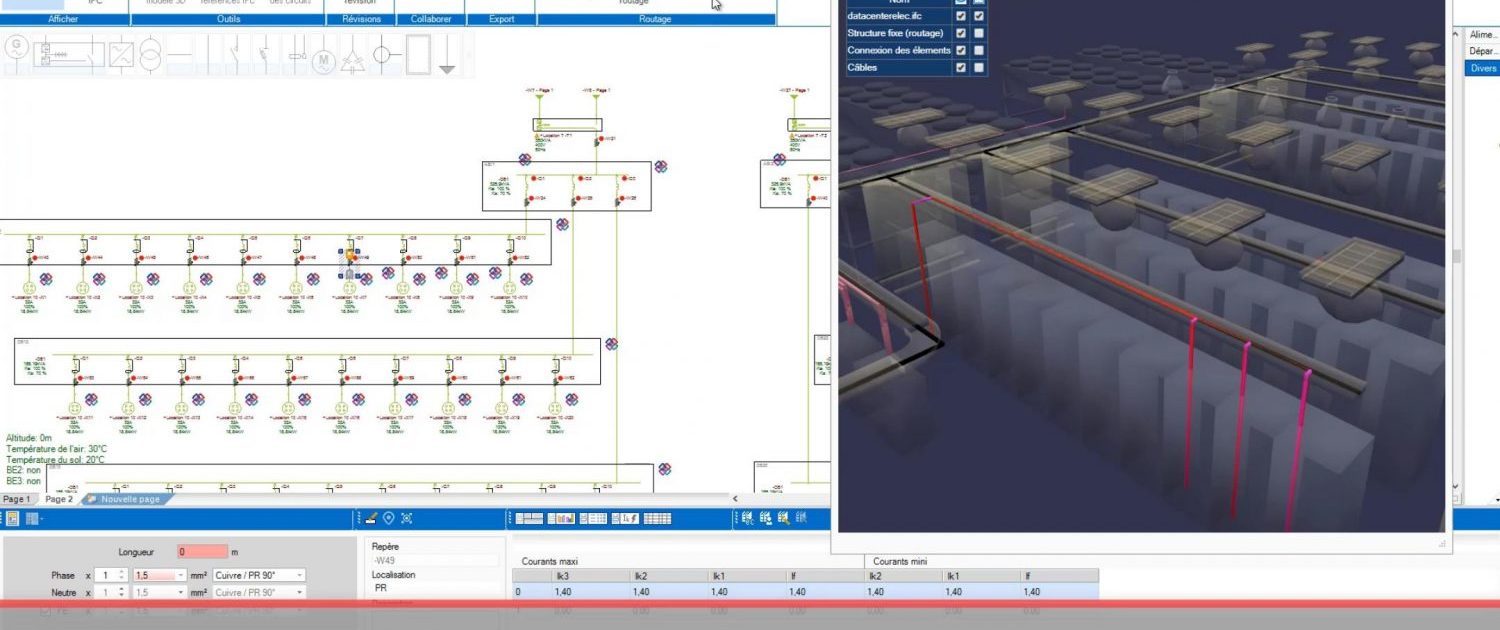
Task: Switch to Page 1 tab
Action: tap(17, 499)
